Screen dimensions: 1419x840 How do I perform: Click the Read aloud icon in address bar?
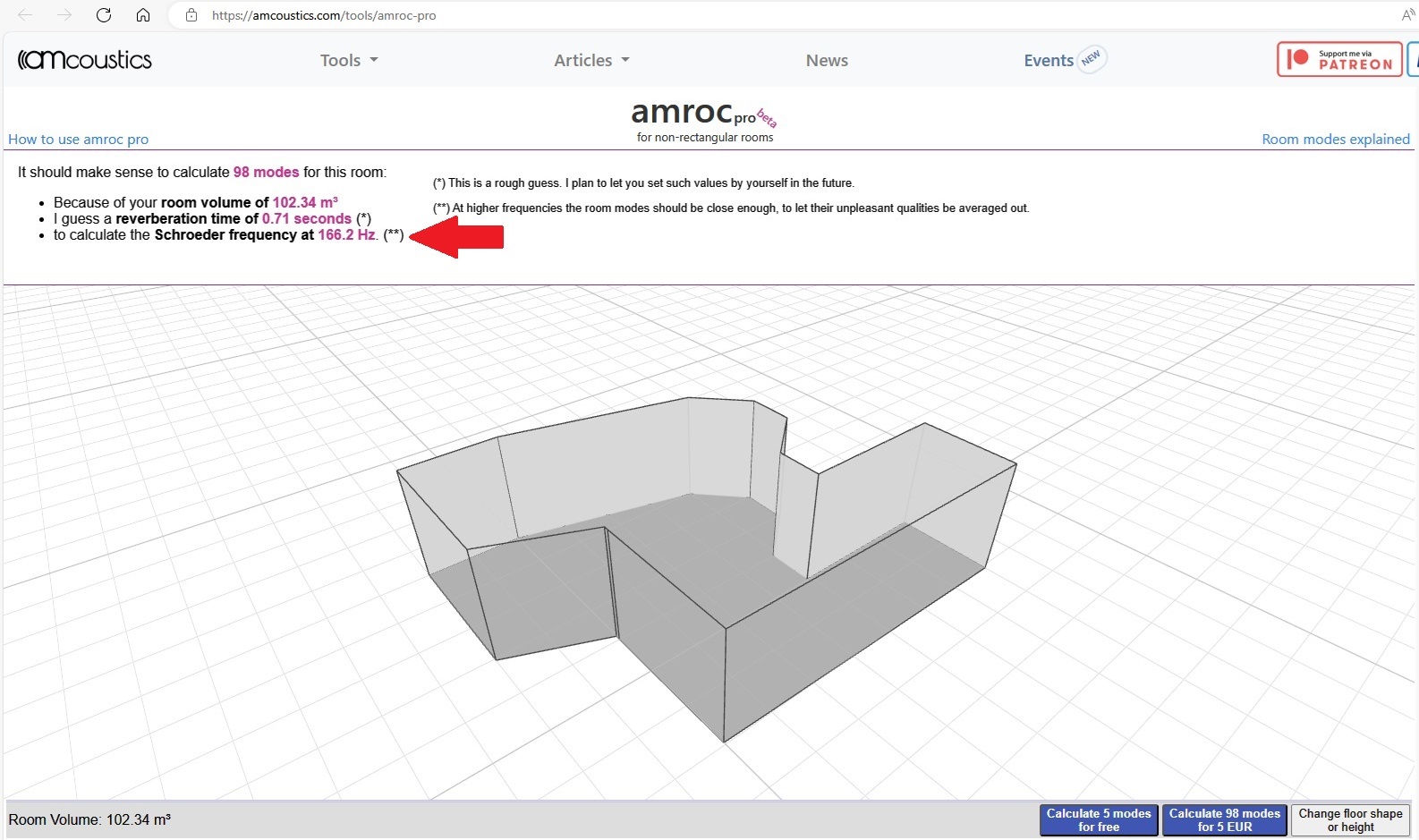pos(1407,15)
